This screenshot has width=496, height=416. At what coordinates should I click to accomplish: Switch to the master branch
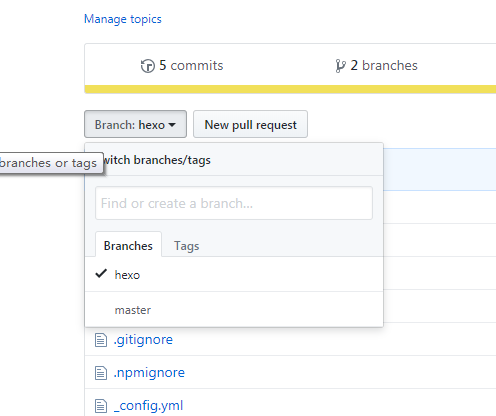tap(234, 310)
